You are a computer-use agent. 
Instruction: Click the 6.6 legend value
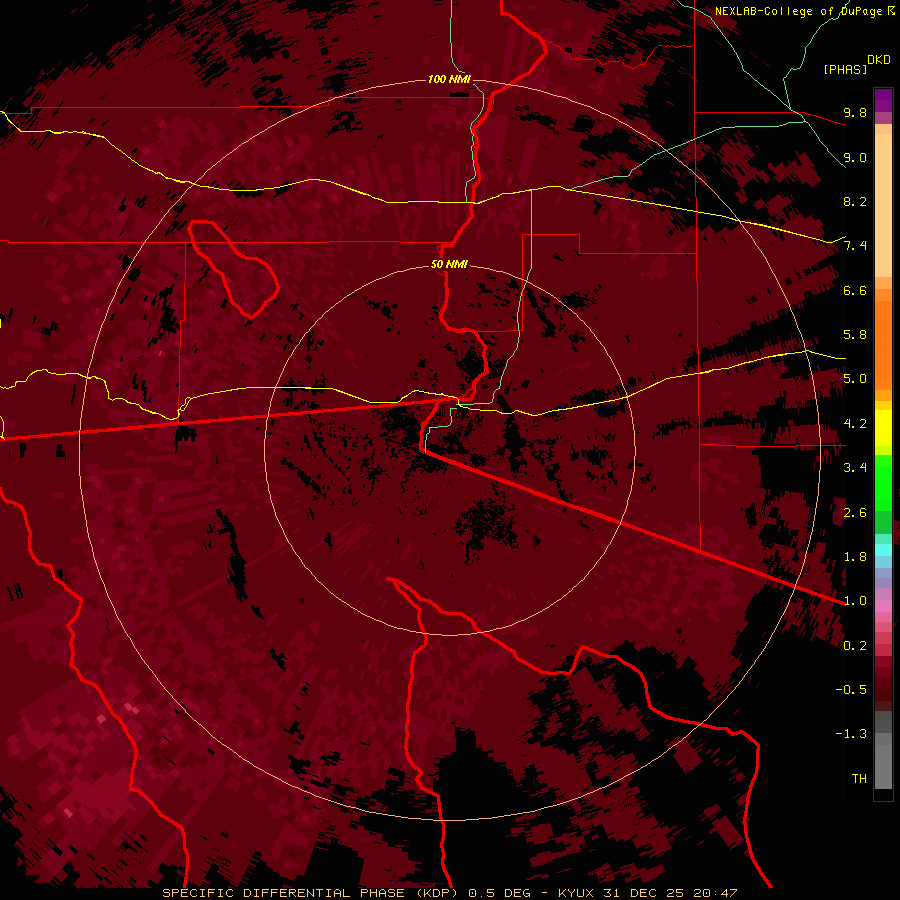coord(855,290)
